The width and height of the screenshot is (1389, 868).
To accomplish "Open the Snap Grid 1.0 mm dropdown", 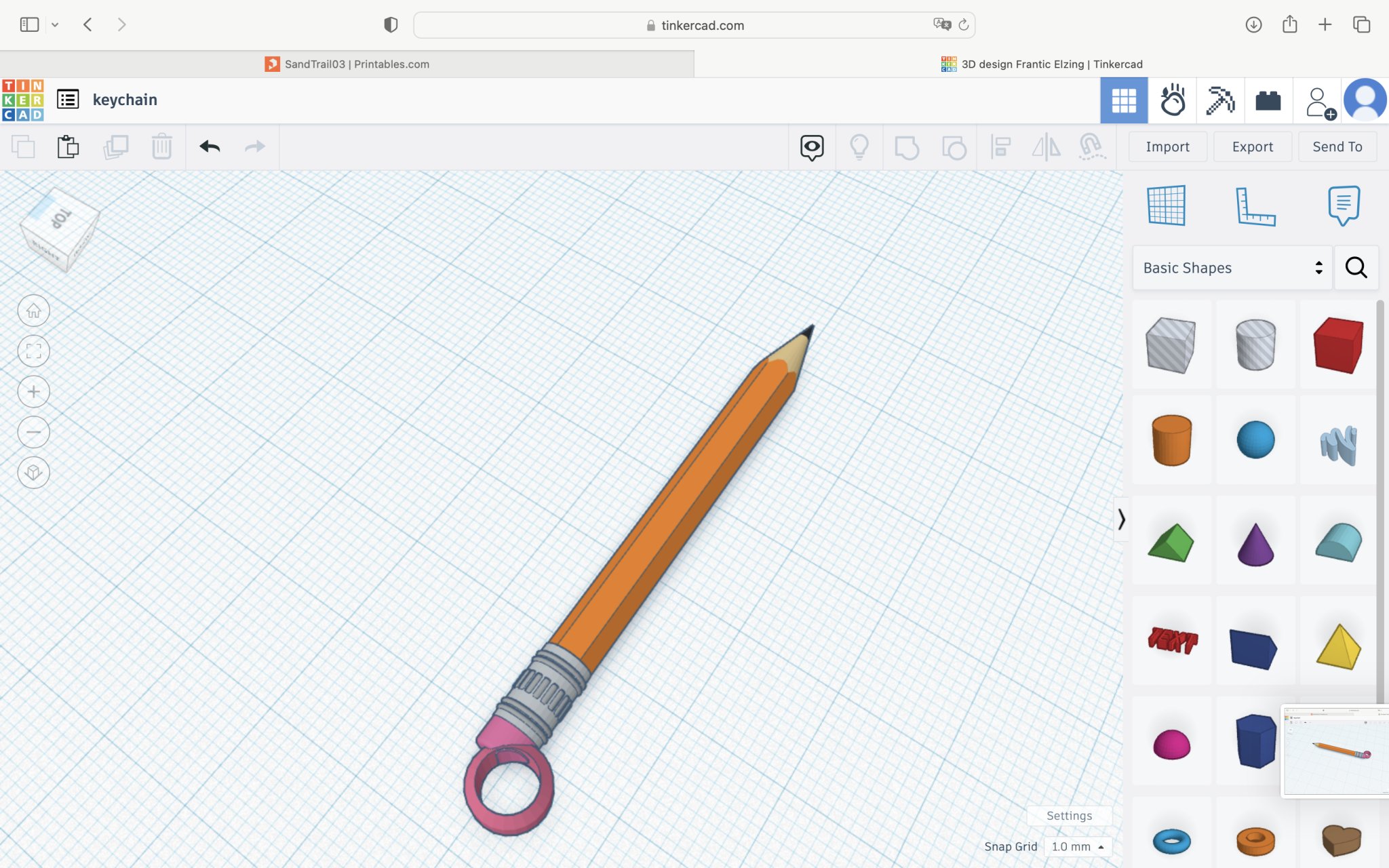I will point(1078,846).
